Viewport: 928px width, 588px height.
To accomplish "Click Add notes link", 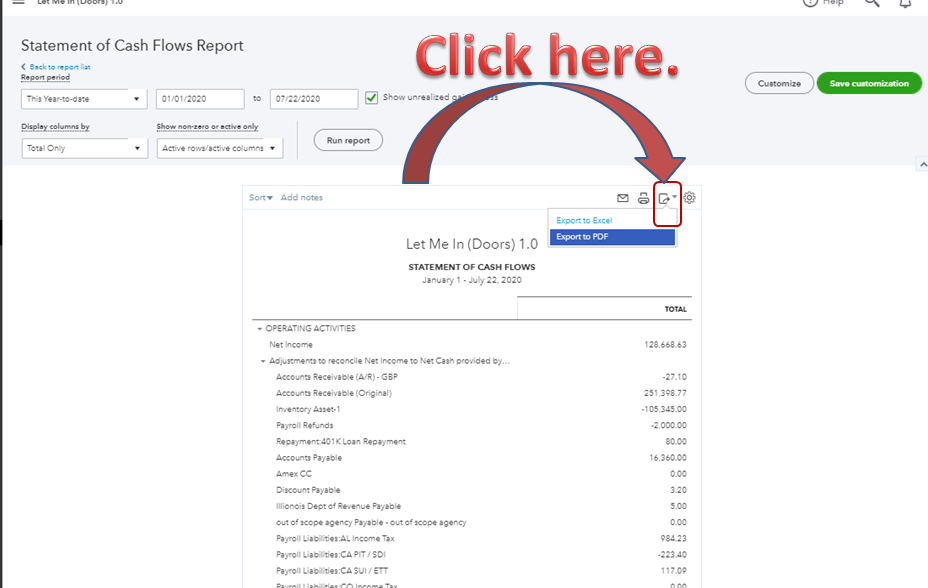I will click(302, 198).
